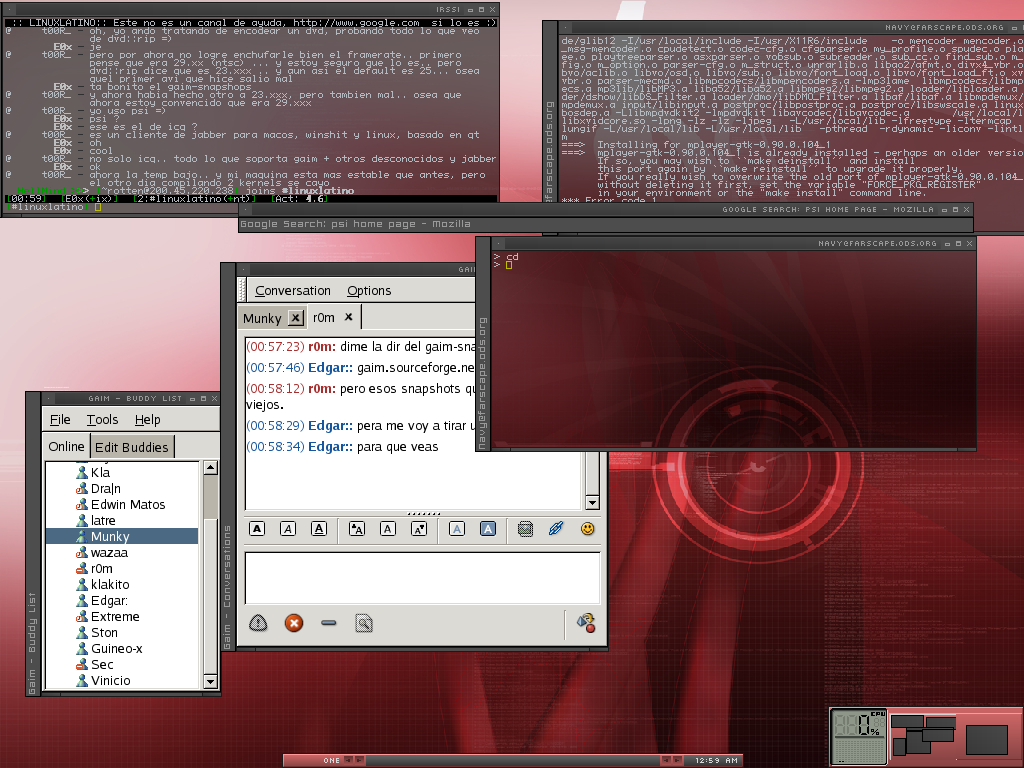The height and width of the screenshot is (768, 1024).
Task: Select buddy Ston
Action: tap(122, 632)
